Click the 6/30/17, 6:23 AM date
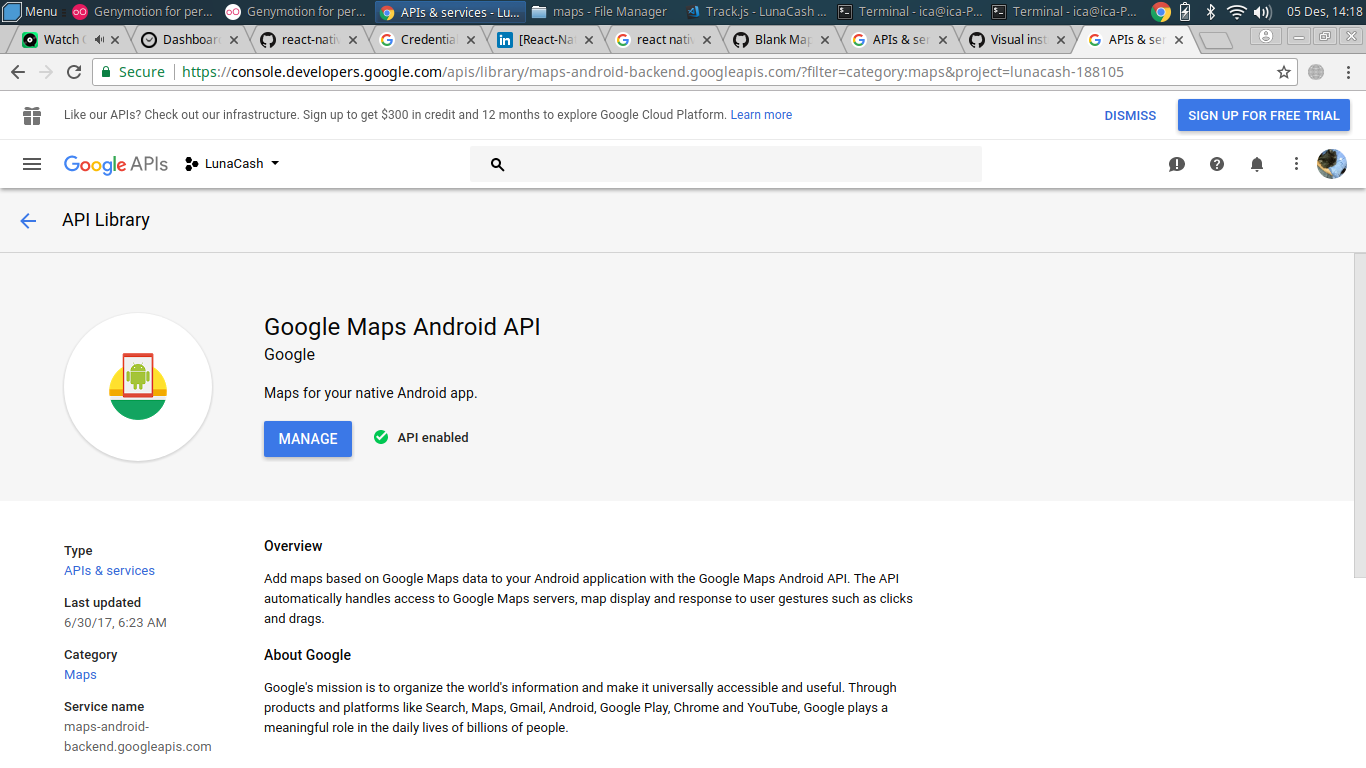Screen dimensions: 1366x768 [x=115, y=623]
